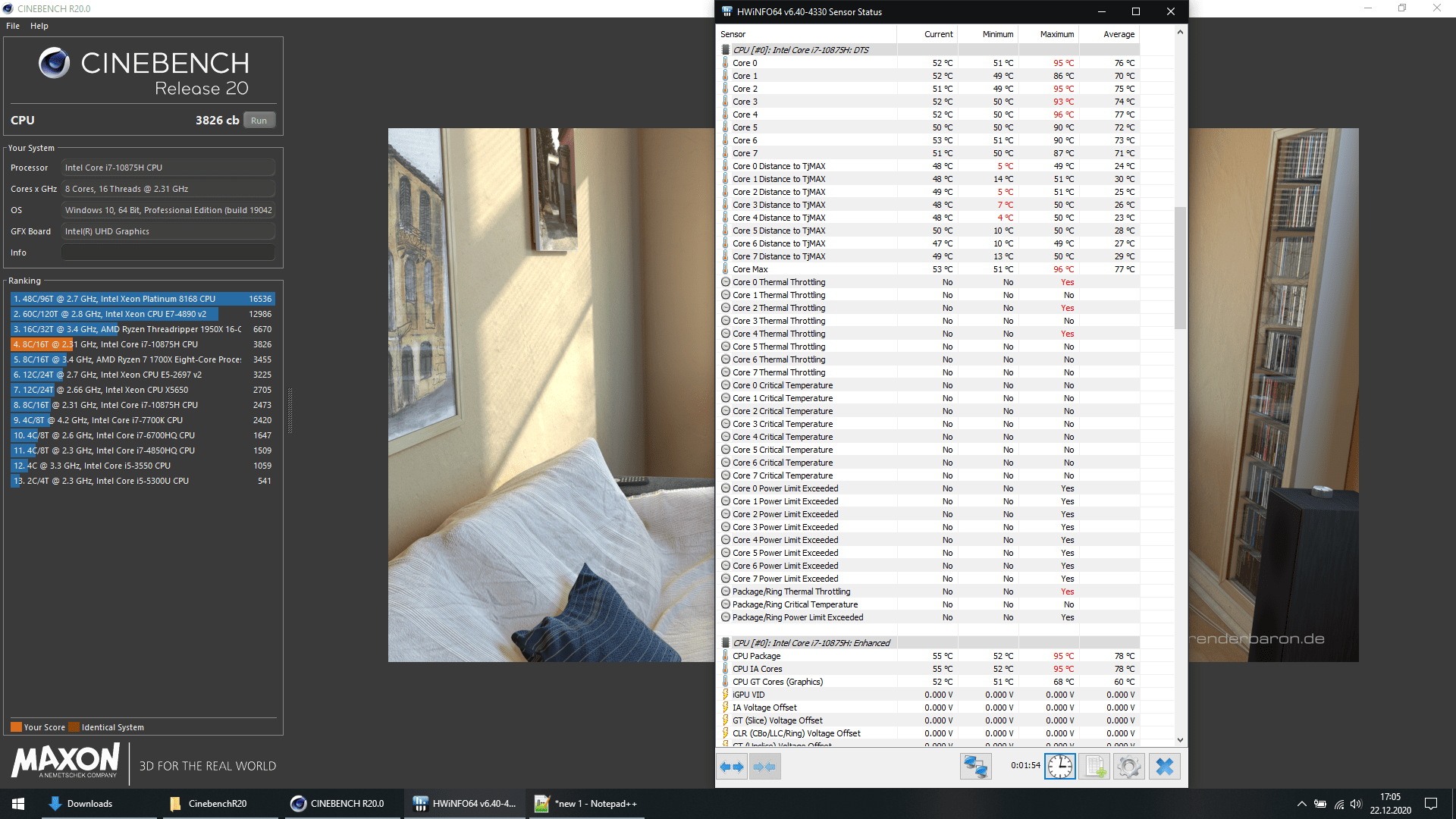Screen dimensions: 1456x819
Task: Click the Info input field in Your System
Action: pyautogui.click(x=168, y=253)
